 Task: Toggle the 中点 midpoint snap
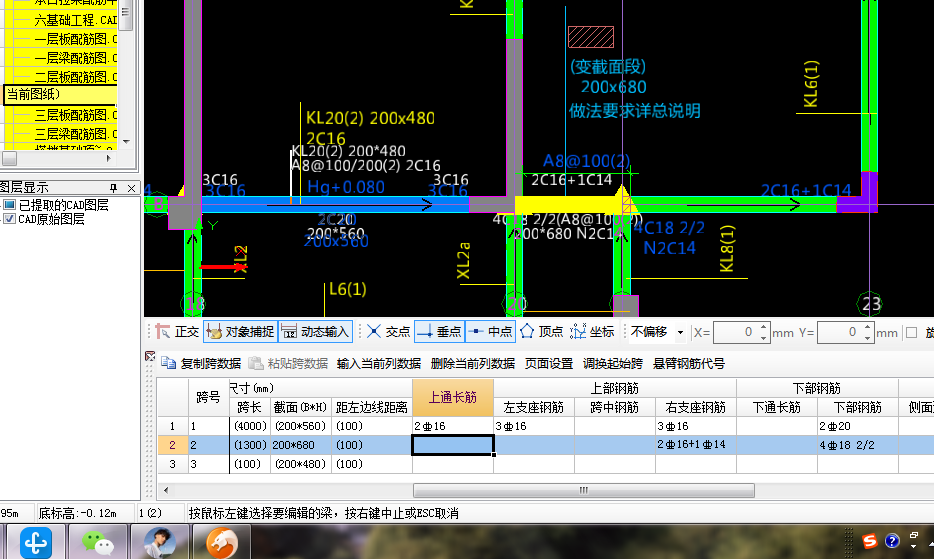click(490, 332)
